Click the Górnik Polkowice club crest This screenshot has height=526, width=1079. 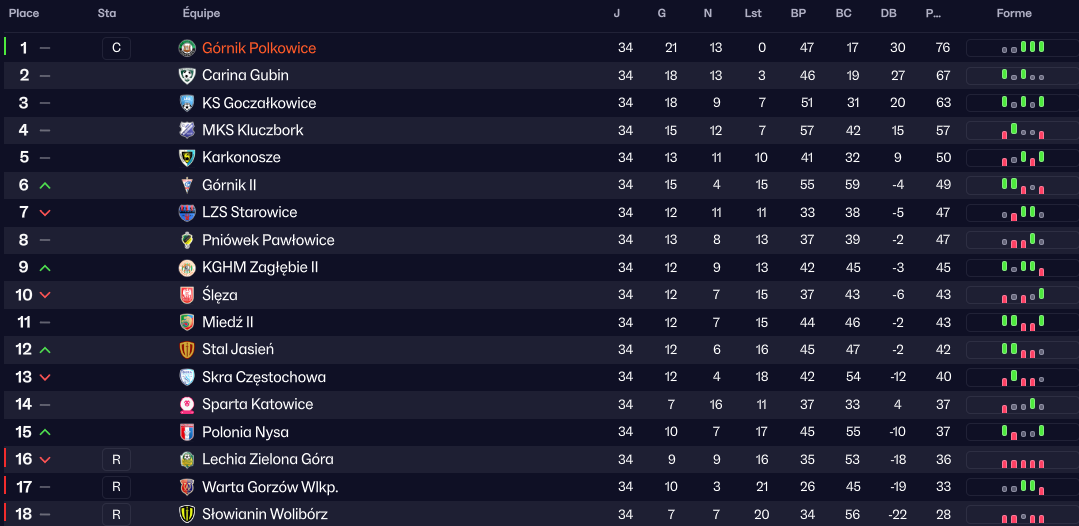187,48
